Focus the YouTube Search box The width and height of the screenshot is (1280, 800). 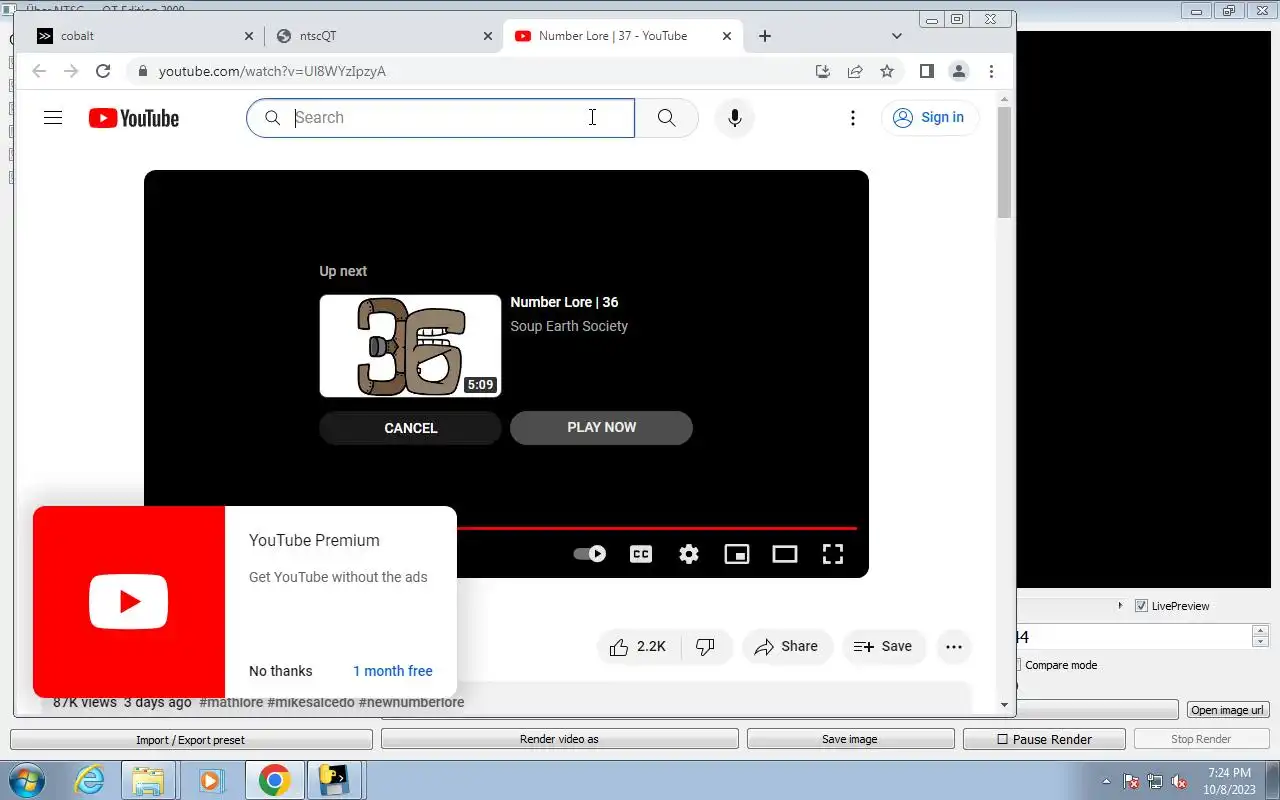441,118
